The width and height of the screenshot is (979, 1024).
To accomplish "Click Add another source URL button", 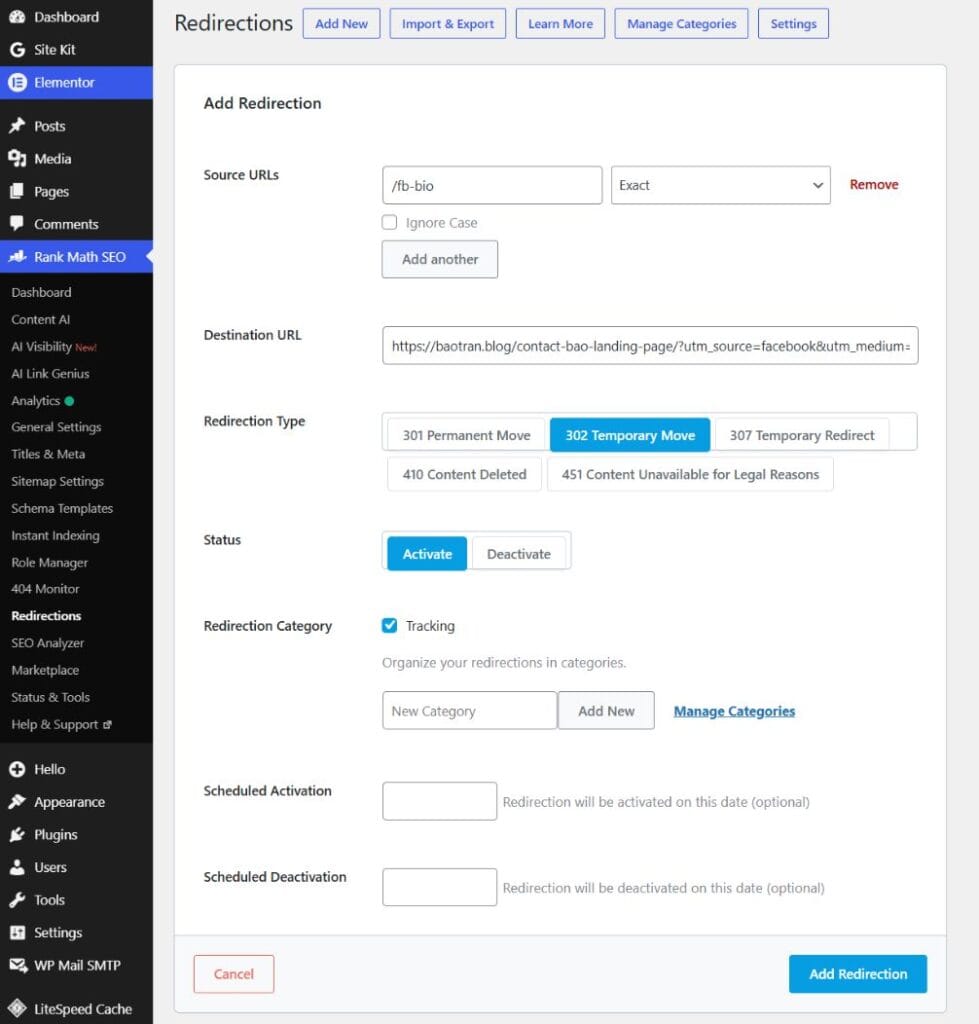I will tap(440, 259).
